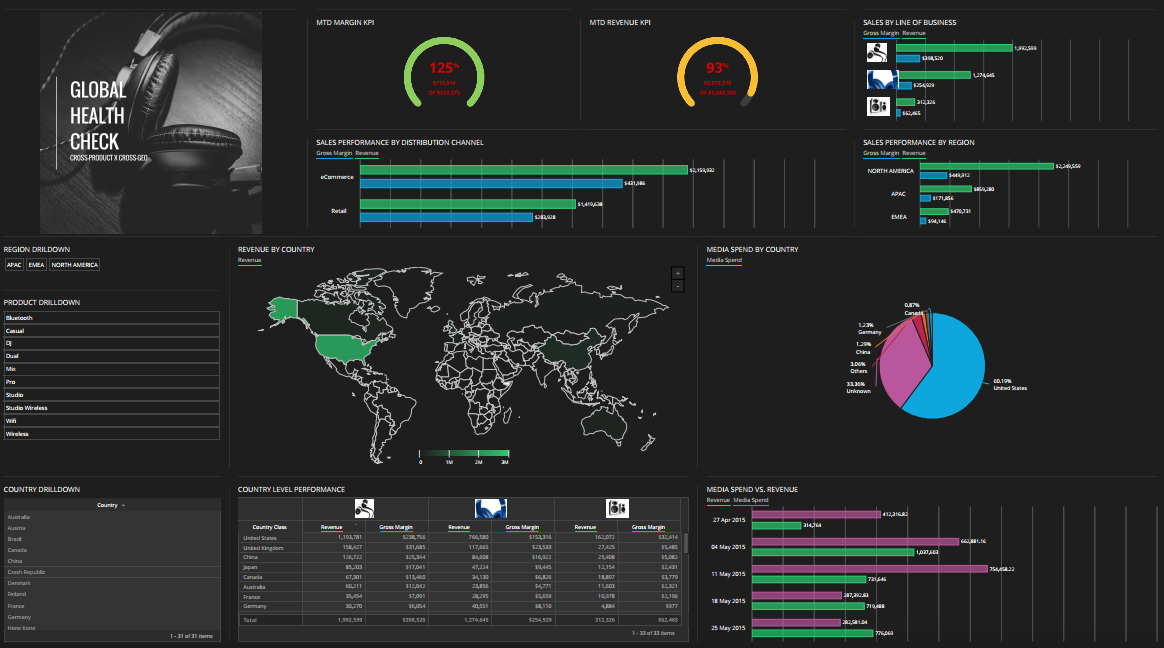Viewport: 1164px width, 648px height.
Task: Click blue headphones icon in Country Level Performance header
Action: (490, 508)
